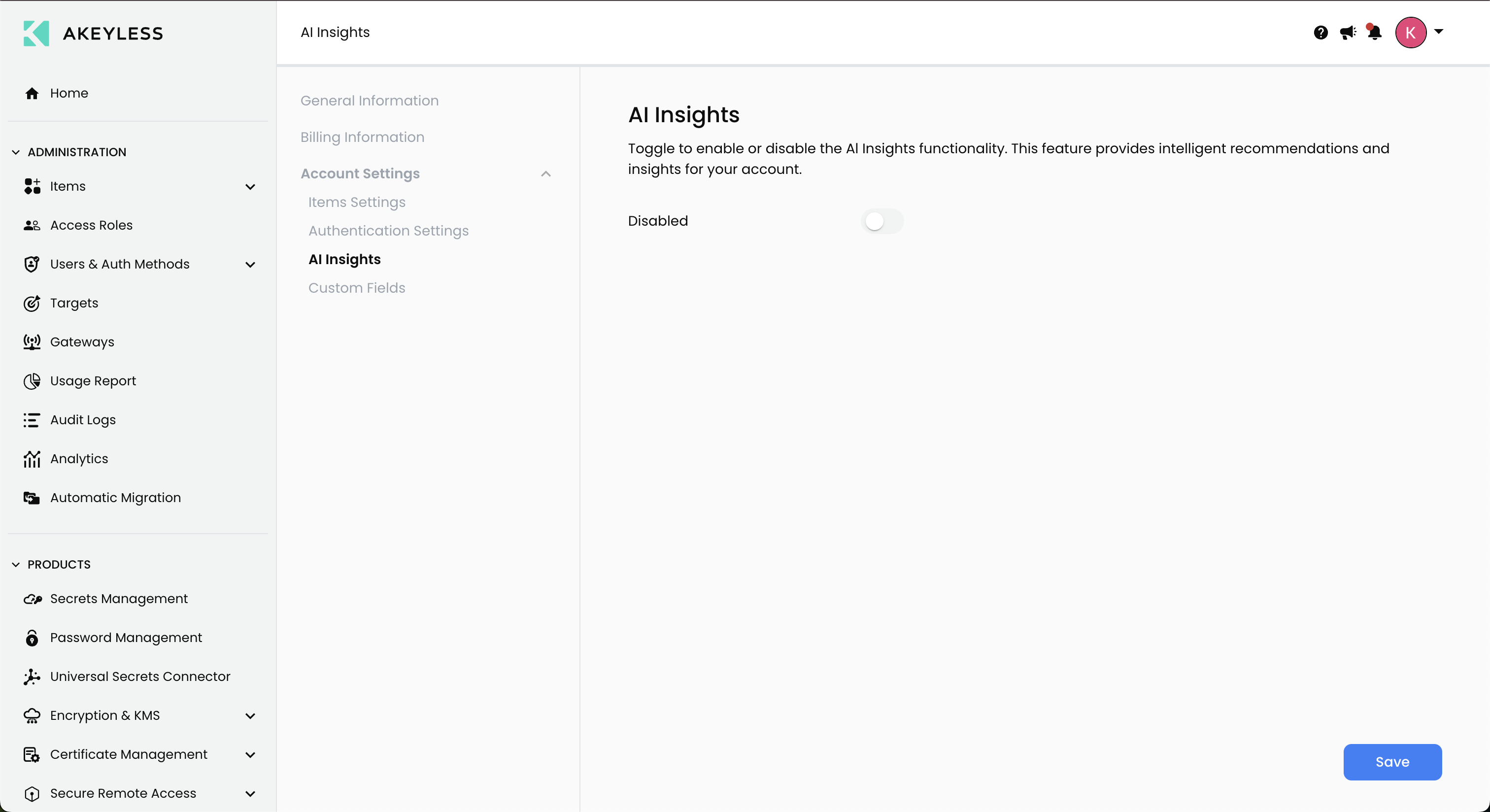
Task: Expand Users & Auth Methods chevron
Action: tap(250, 264)
